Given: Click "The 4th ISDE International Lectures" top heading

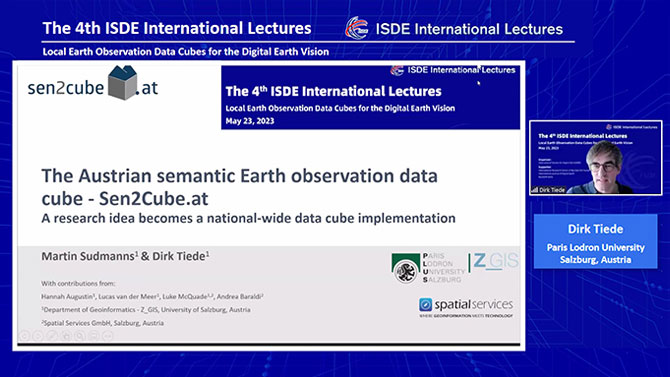Looking at the screenshot, I should point(177,28).
